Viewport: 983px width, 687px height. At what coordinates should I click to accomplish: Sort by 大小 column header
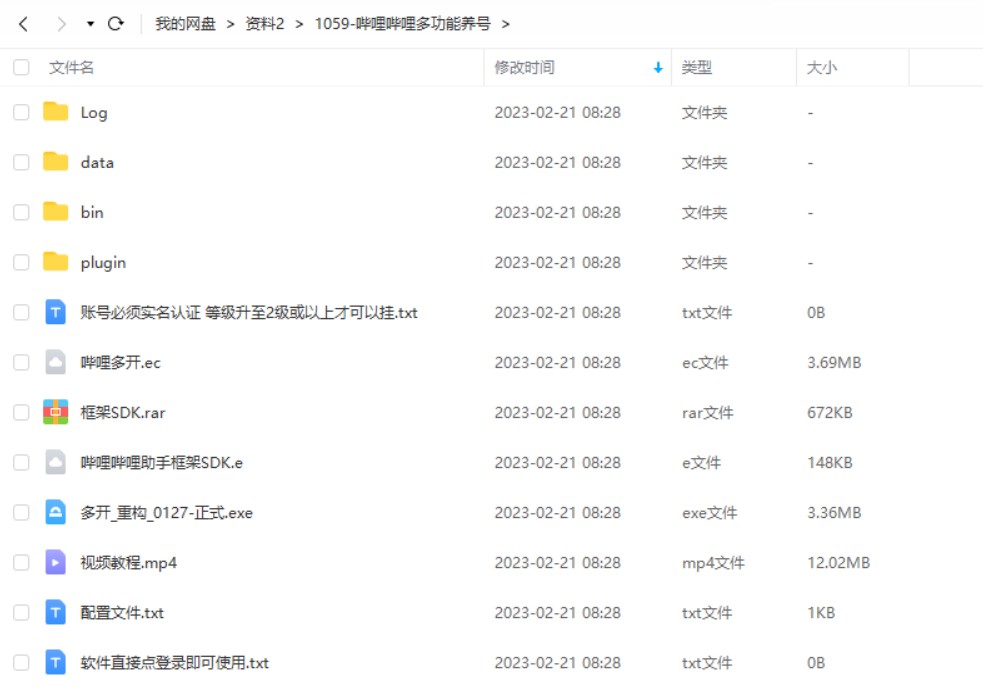pyautogui.click(x=821, y=67)
